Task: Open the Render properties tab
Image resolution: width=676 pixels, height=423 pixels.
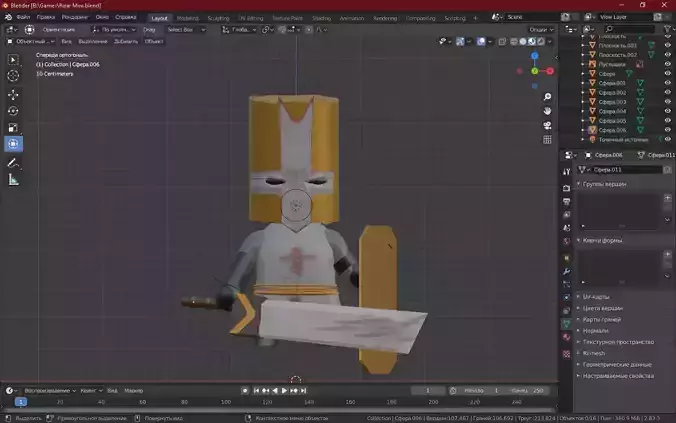Action: (x=566, y=188)
